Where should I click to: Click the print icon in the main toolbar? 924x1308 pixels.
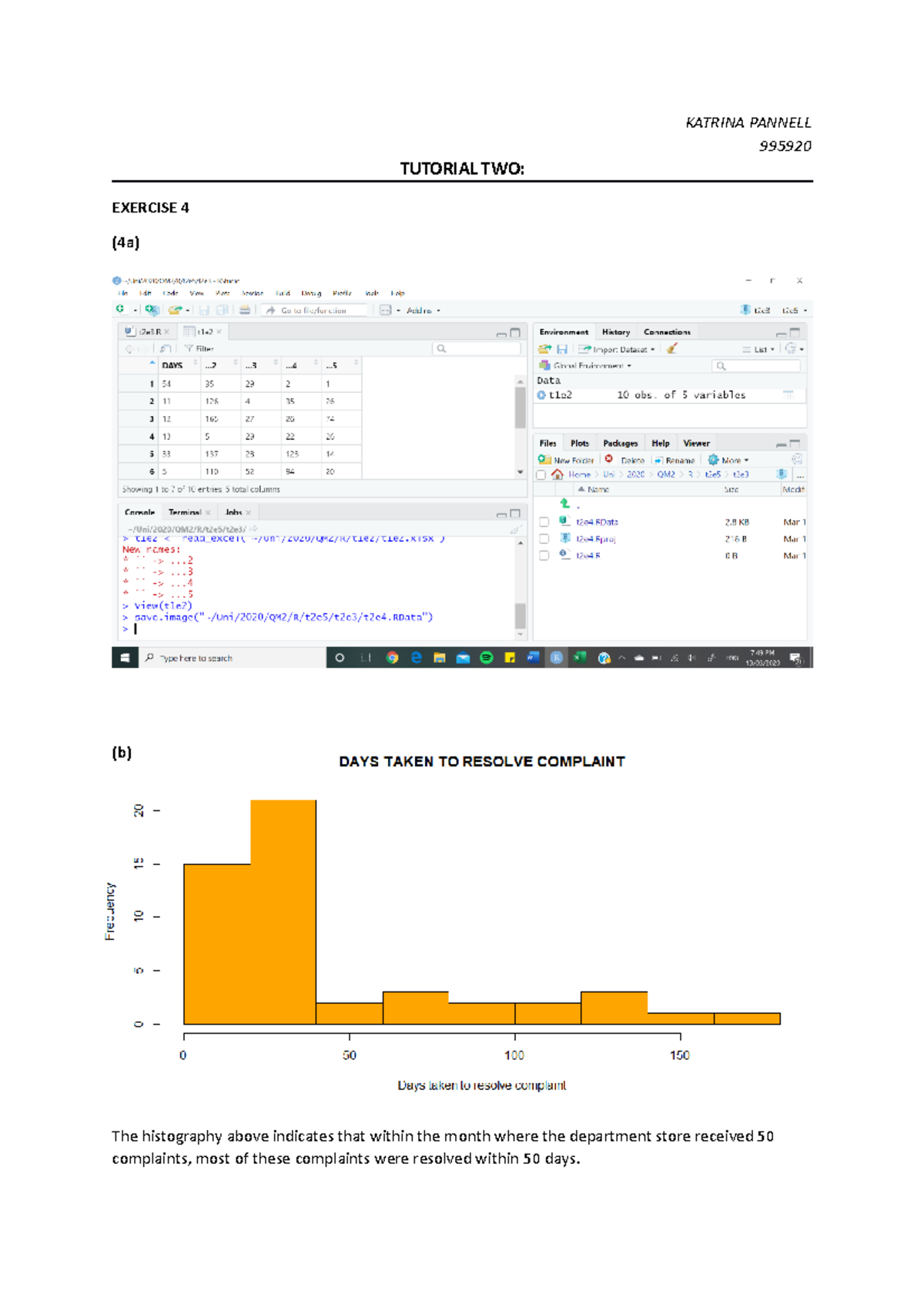244,310
